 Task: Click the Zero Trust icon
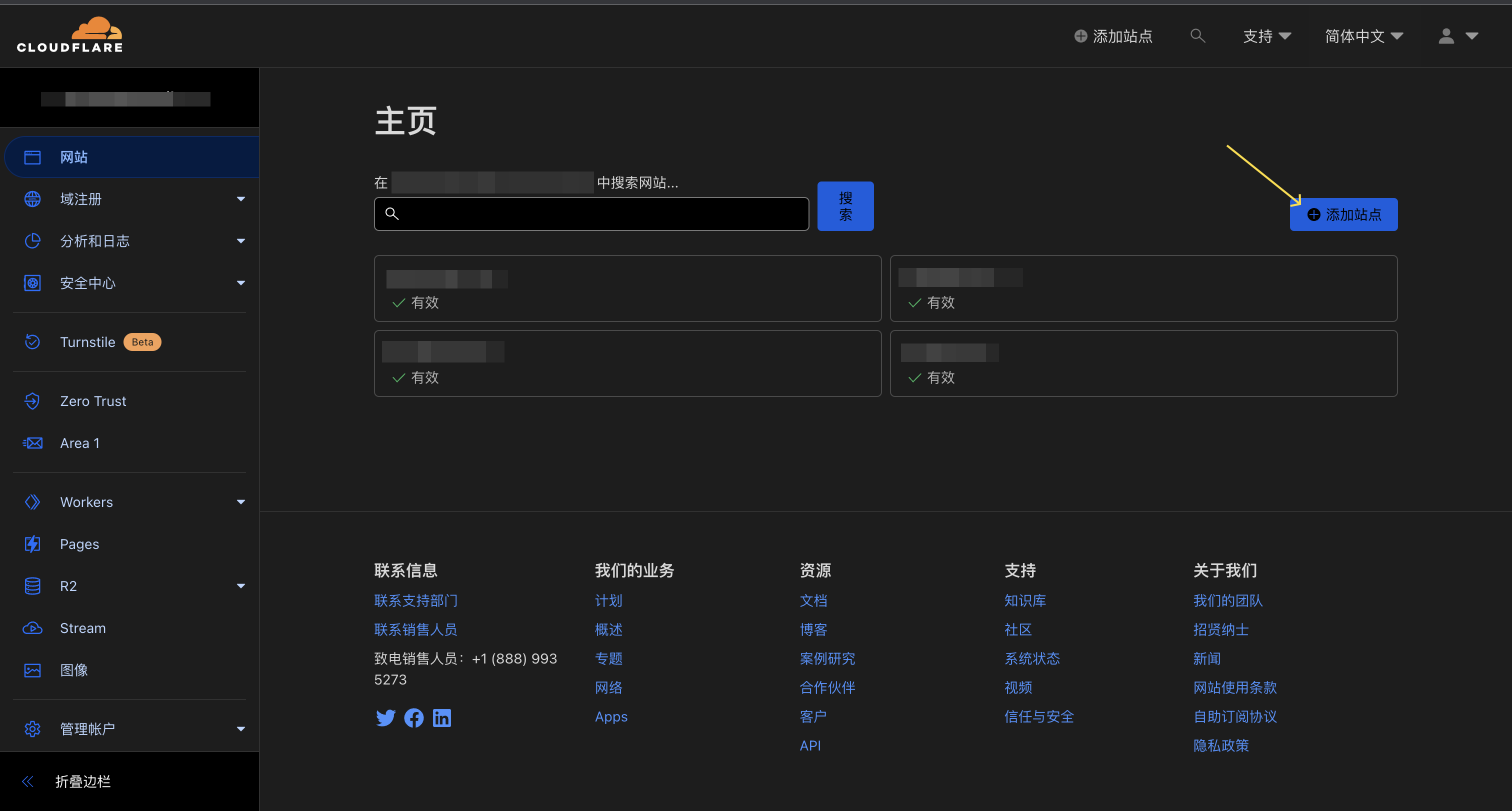tap(33, 401)
